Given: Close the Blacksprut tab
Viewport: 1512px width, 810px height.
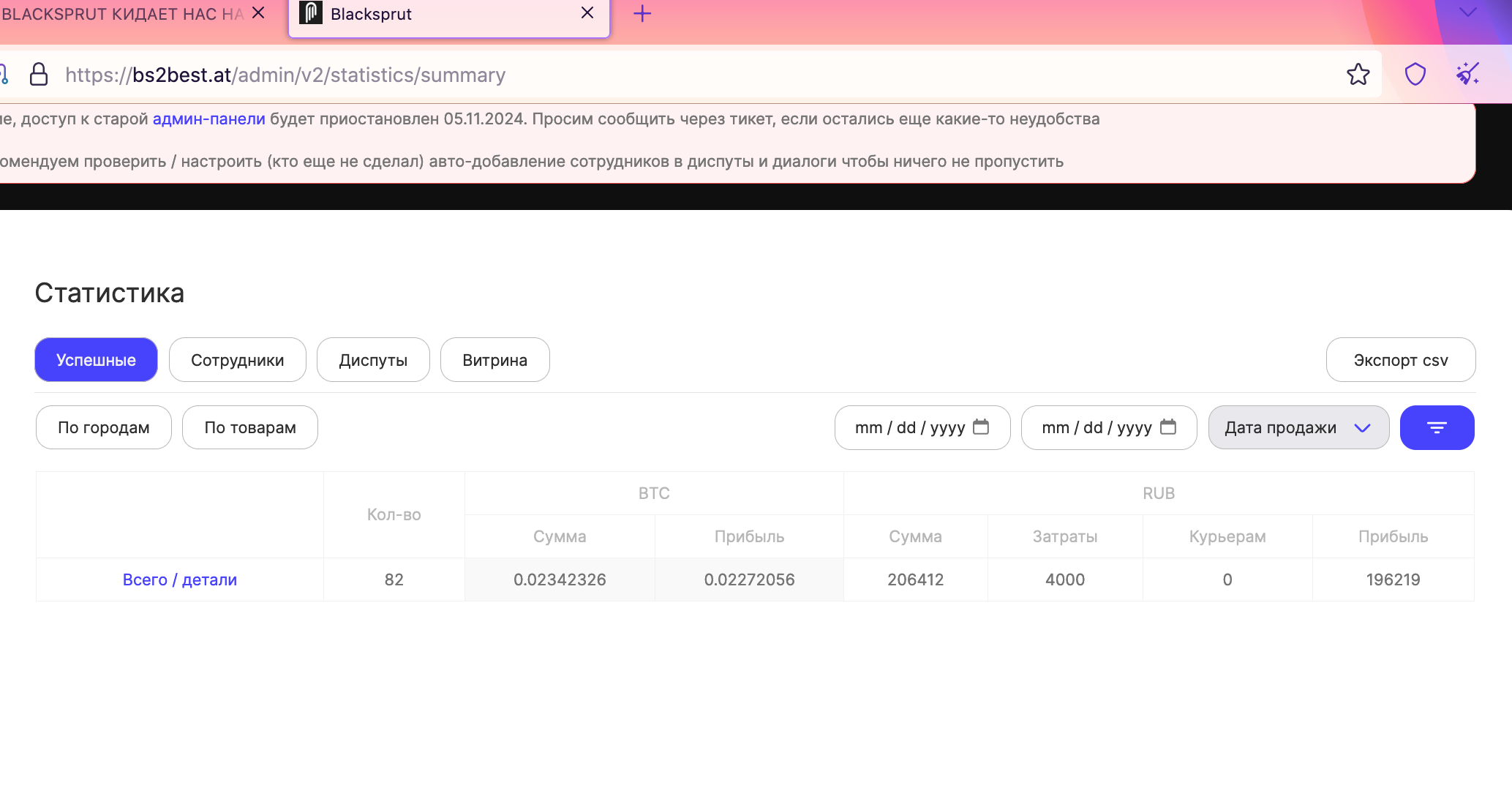Looking at the screenshot, I should coord(587,13).
